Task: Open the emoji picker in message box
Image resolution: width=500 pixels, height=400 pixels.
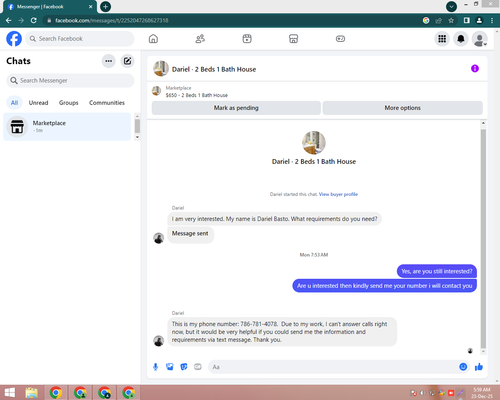Action: [x=463, y=367]
